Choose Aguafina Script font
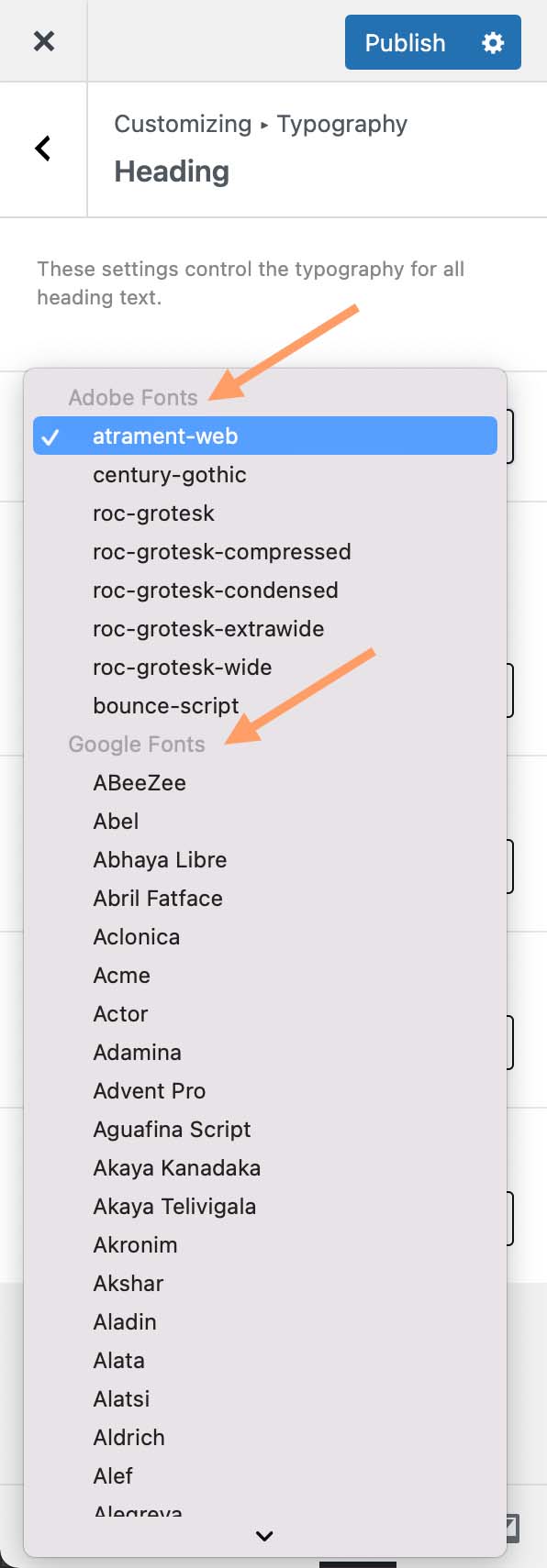This screenshot has height=1568, width=547. [x=172, y=1129]
